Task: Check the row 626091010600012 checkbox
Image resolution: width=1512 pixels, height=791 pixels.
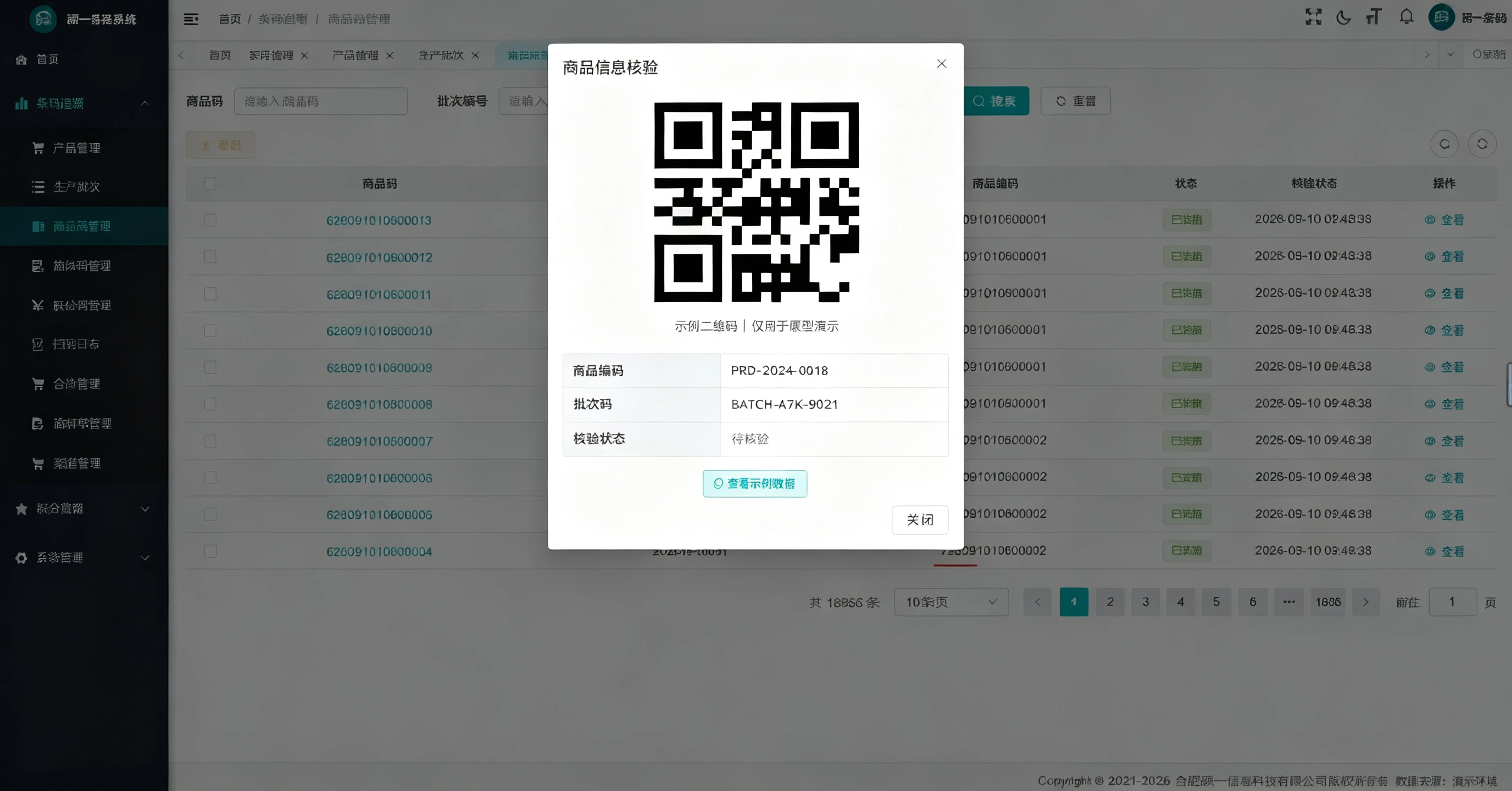Action: tap(210, 257)
